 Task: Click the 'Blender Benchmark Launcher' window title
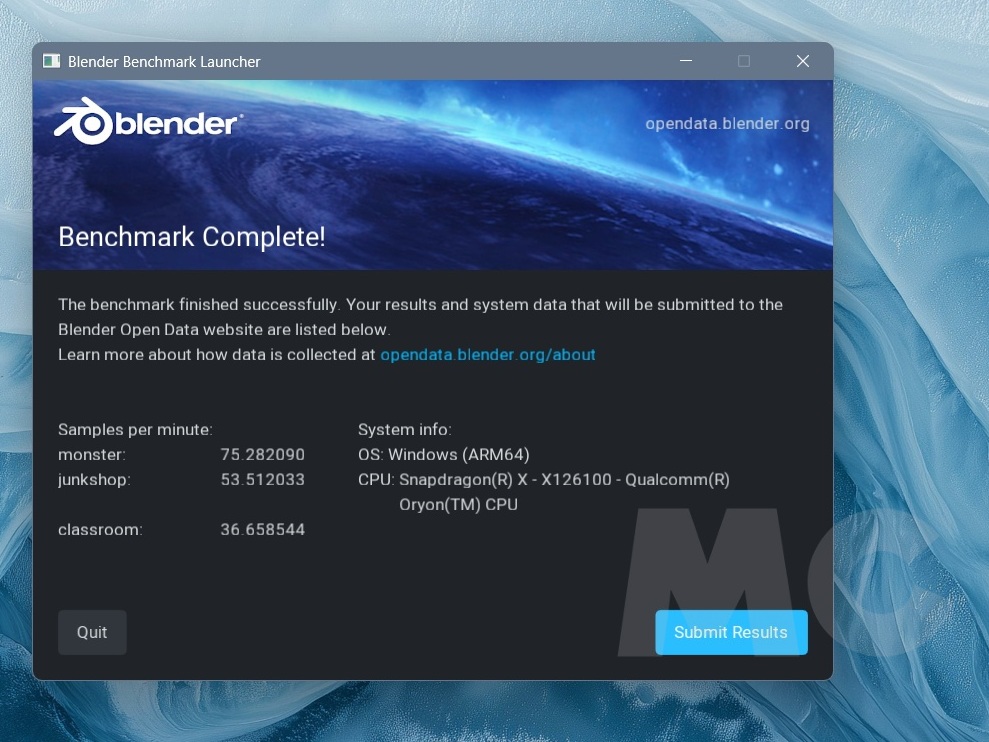click(x=164, y=62)
